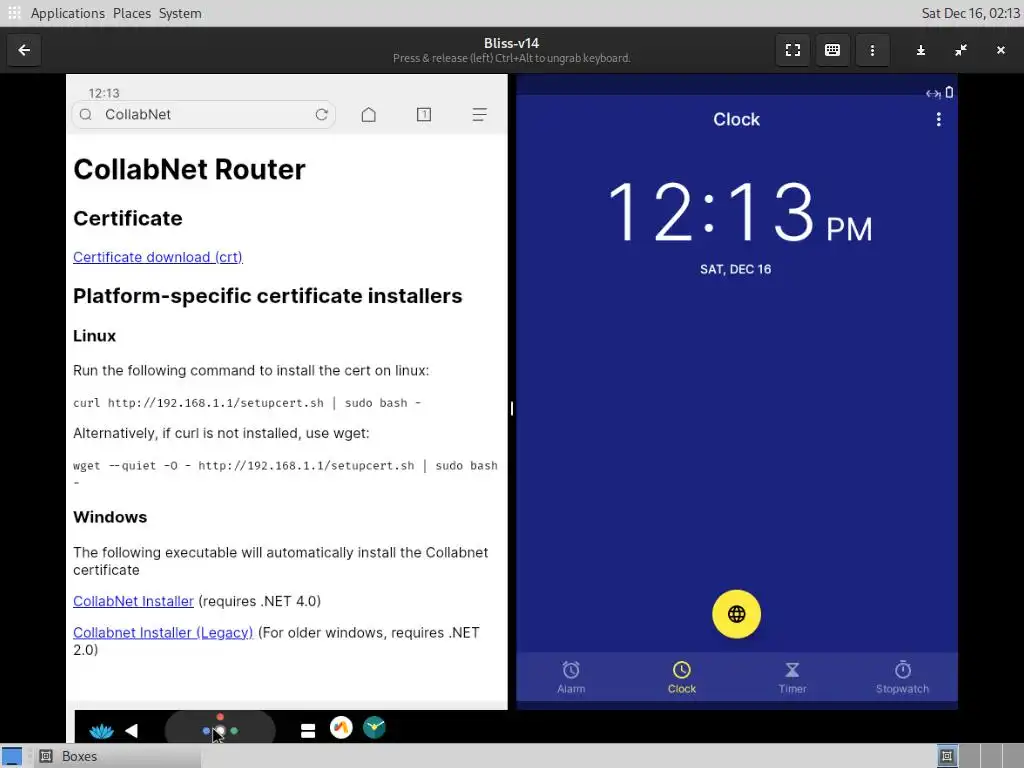Click the CollabNet Installer link

[133, 601]
